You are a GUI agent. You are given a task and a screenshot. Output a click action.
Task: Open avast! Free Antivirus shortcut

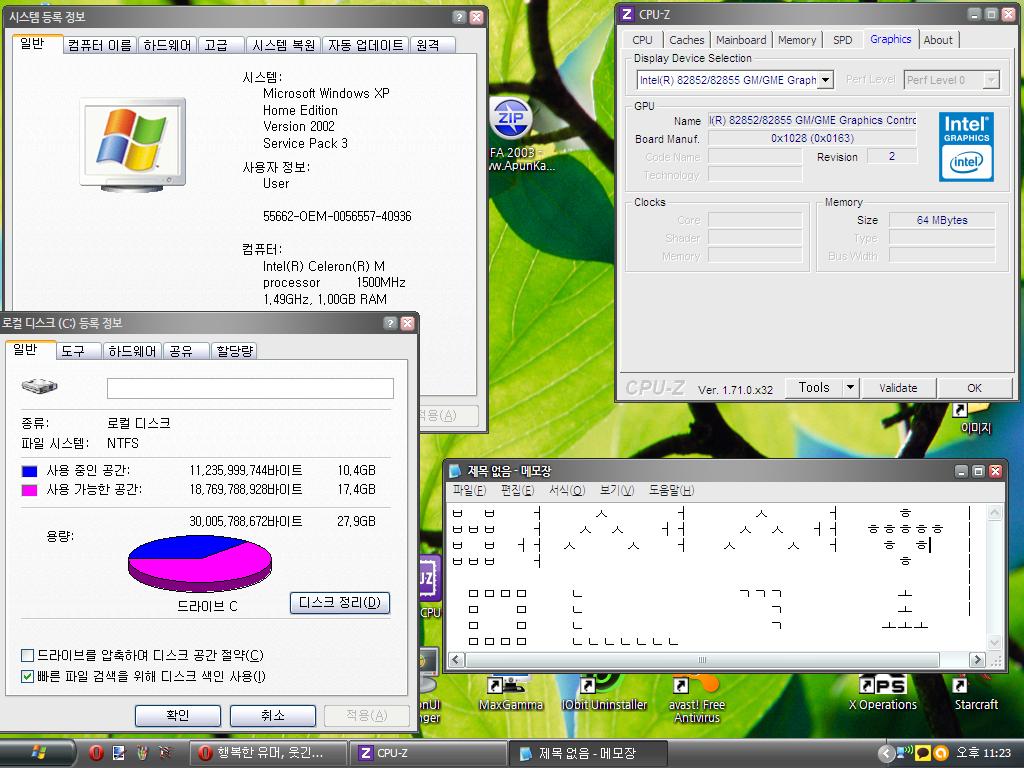click(697, 700)
